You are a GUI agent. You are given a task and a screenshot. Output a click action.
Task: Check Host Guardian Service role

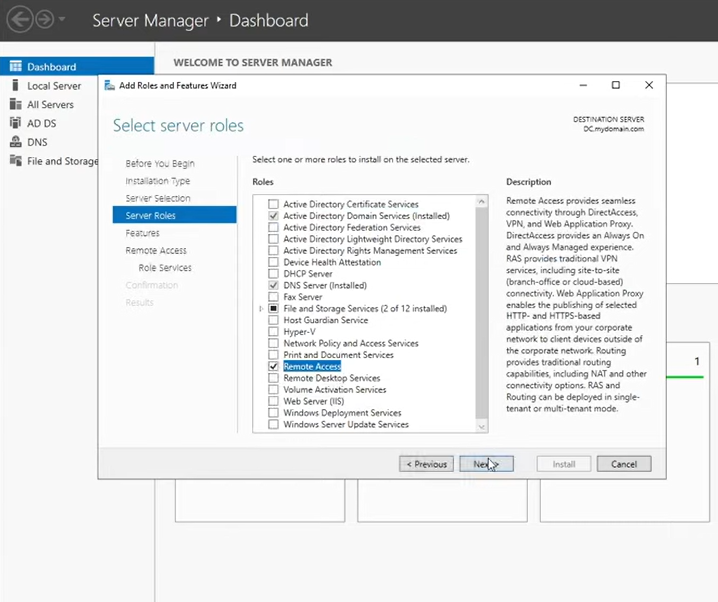[x=273, y=320]
